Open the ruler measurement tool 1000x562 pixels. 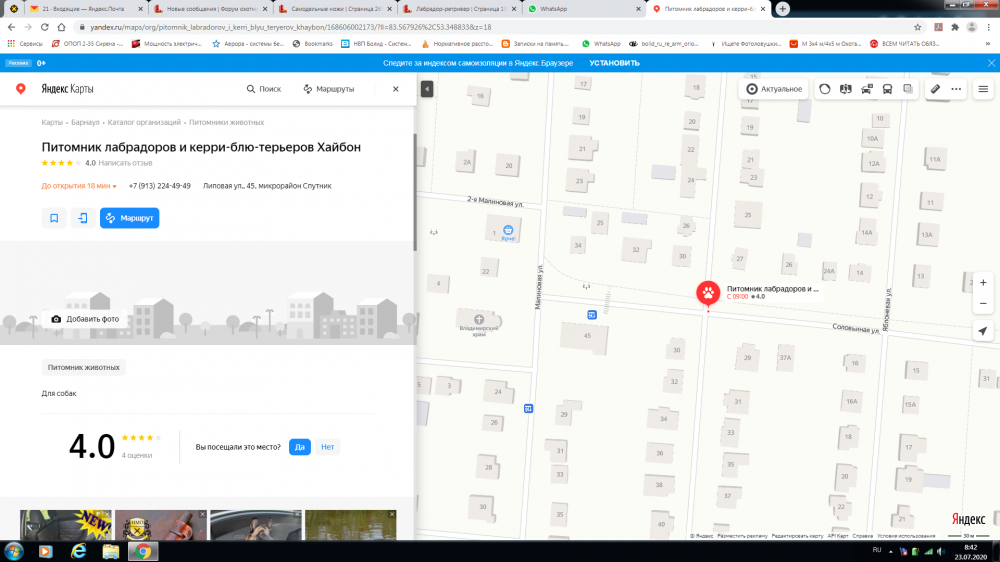935,89
